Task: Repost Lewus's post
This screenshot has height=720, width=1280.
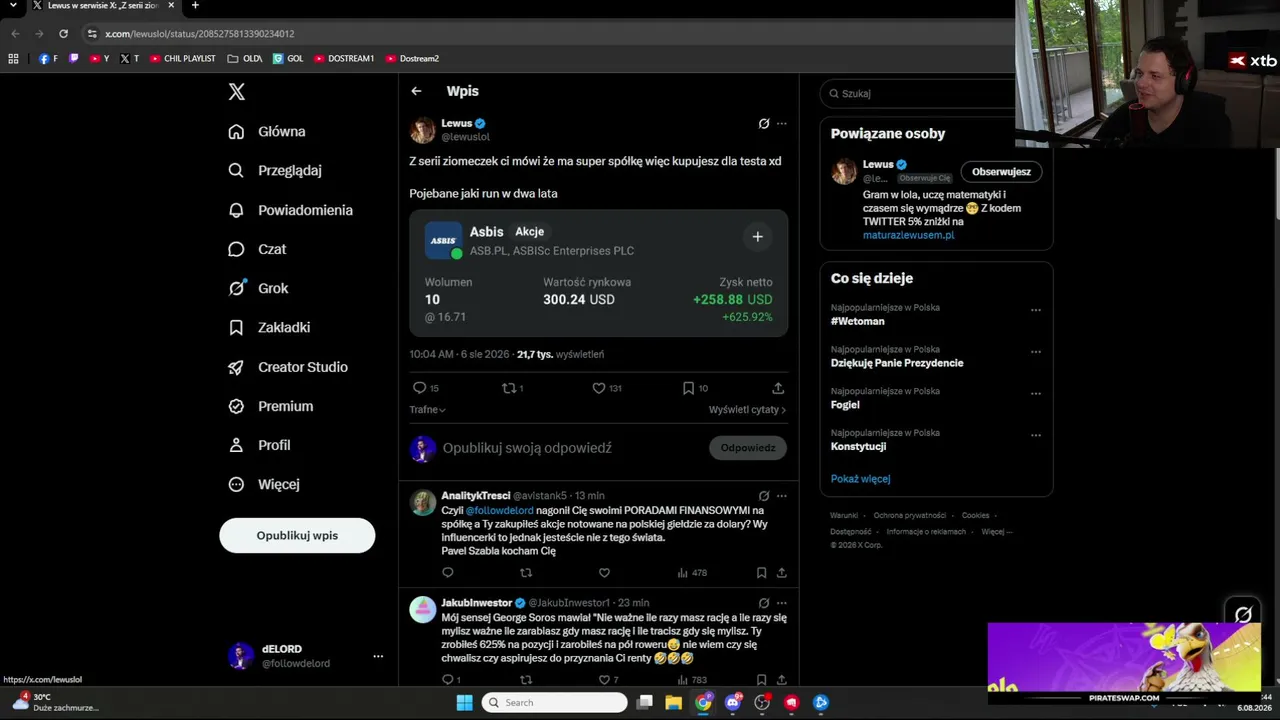Action: 510,388
